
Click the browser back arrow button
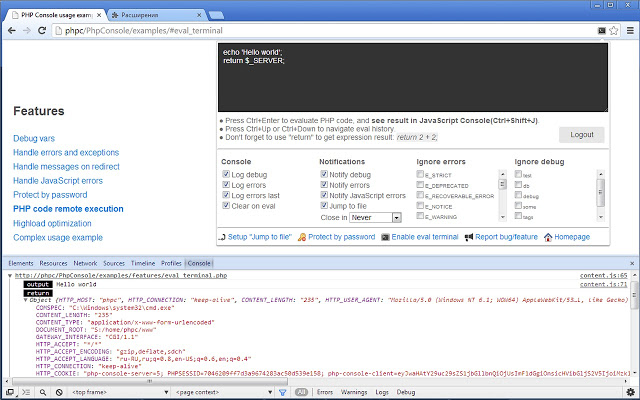pos(10,31)
